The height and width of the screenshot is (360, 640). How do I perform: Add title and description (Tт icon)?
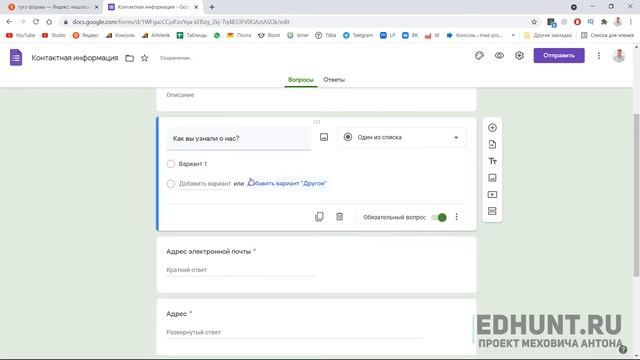pyautogui.click(x=492, y=161)
